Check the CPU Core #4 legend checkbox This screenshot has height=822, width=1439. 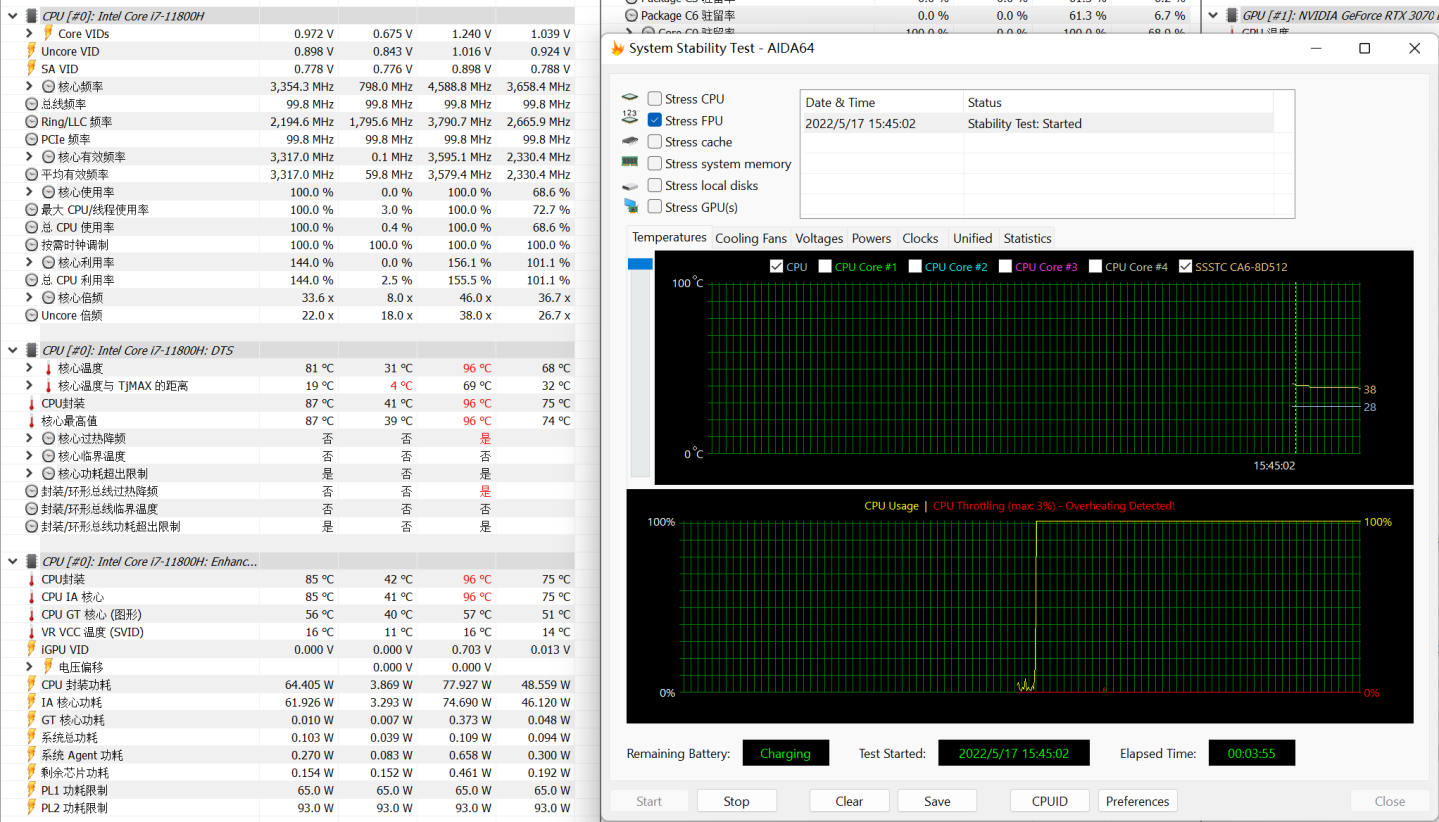coord(1096,267)
